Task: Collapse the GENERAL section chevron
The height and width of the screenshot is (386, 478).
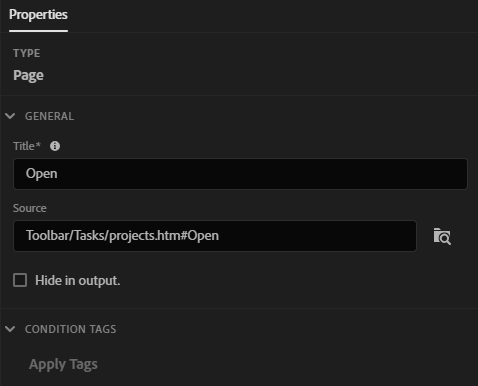Action: click(x=10, y=116)
